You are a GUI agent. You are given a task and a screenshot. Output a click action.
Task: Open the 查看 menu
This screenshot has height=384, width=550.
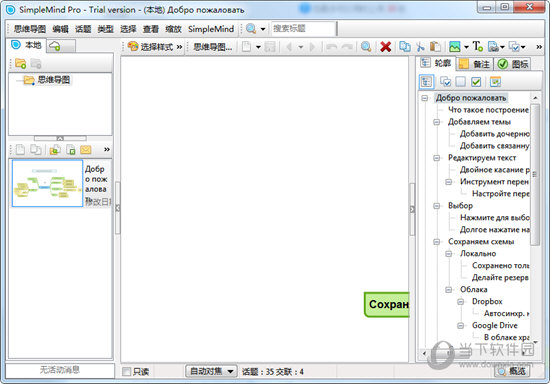151,29
